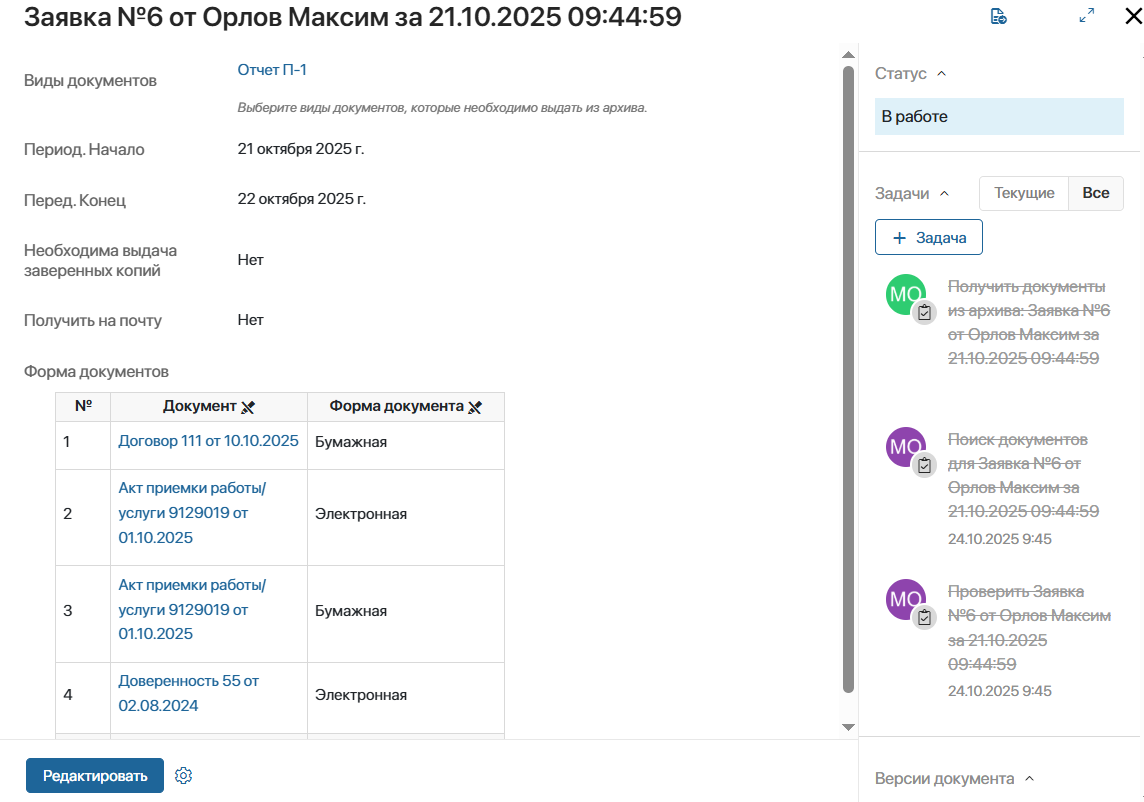Switch tasks filter to Все
The height and width of the screenshot is (802, 1144).
point(1096,193)
